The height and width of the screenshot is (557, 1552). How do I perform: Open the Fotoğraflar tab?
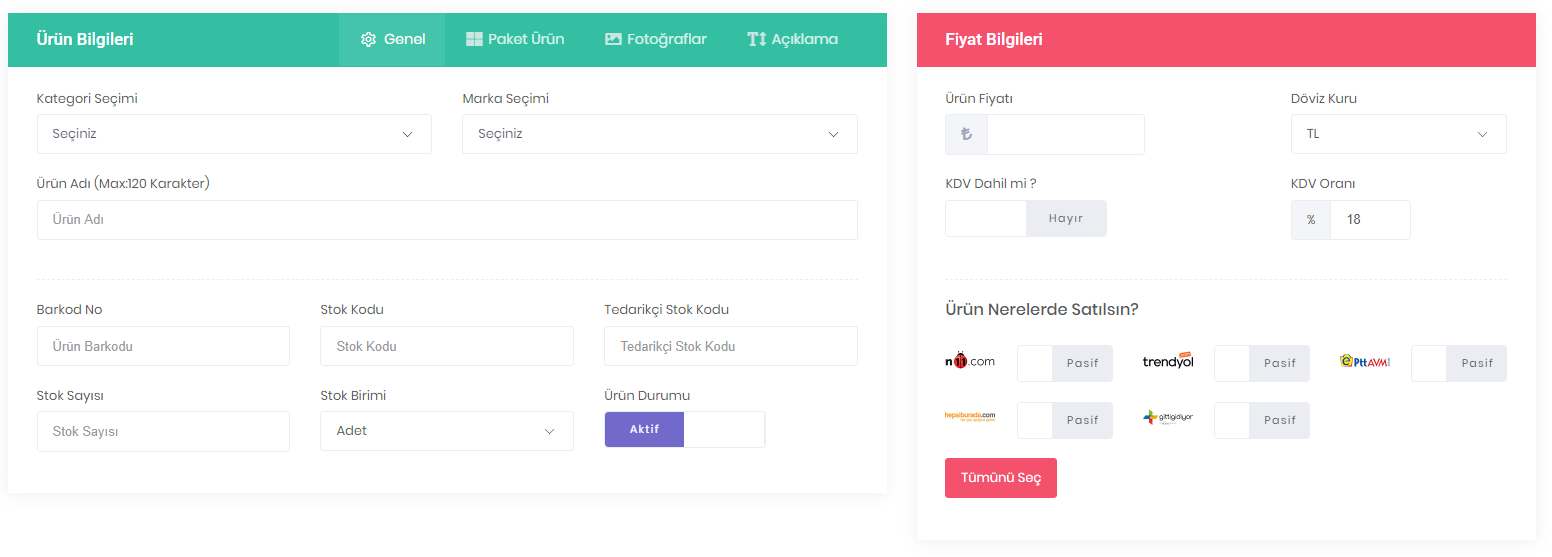click(656, 40)
